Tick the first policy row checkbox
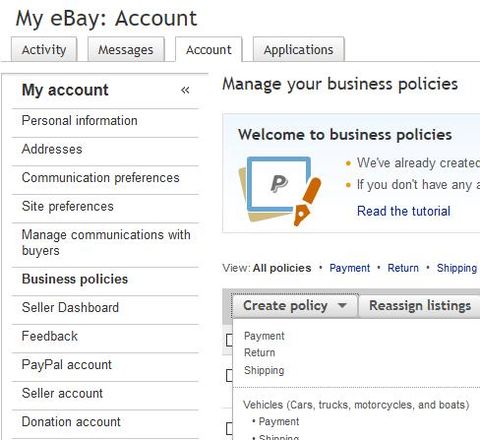This screenshot has width=480, height=440. click(229, 340)
